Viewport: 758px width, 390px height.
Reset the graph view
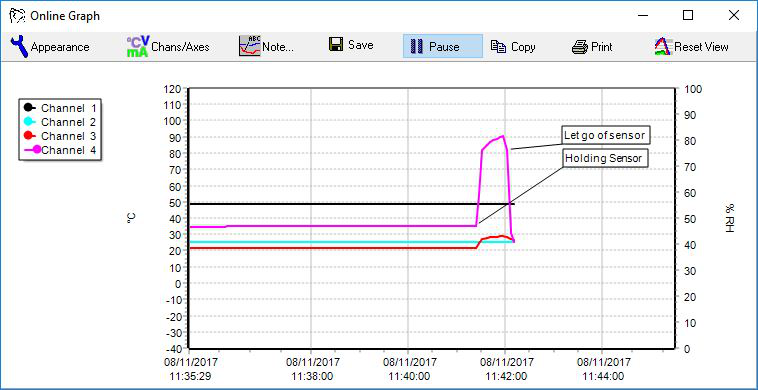(691, 47)
